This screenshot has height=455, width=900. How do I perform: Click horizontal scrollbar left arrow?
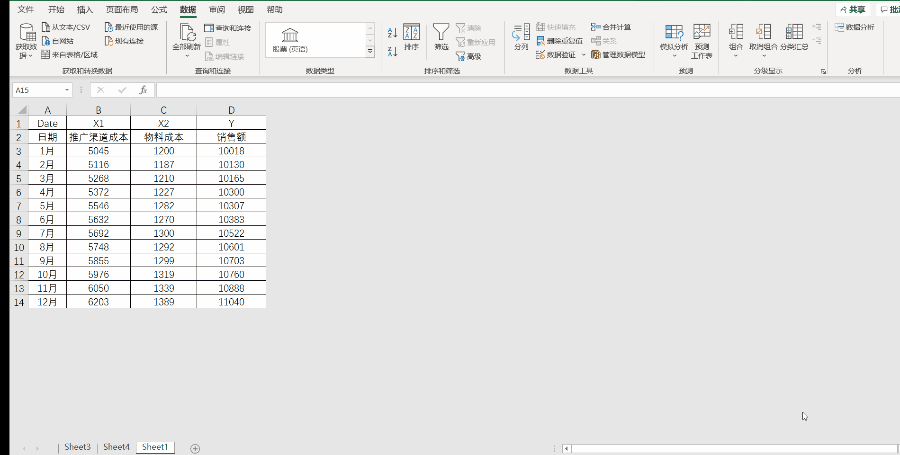click(x=567, y=449)
